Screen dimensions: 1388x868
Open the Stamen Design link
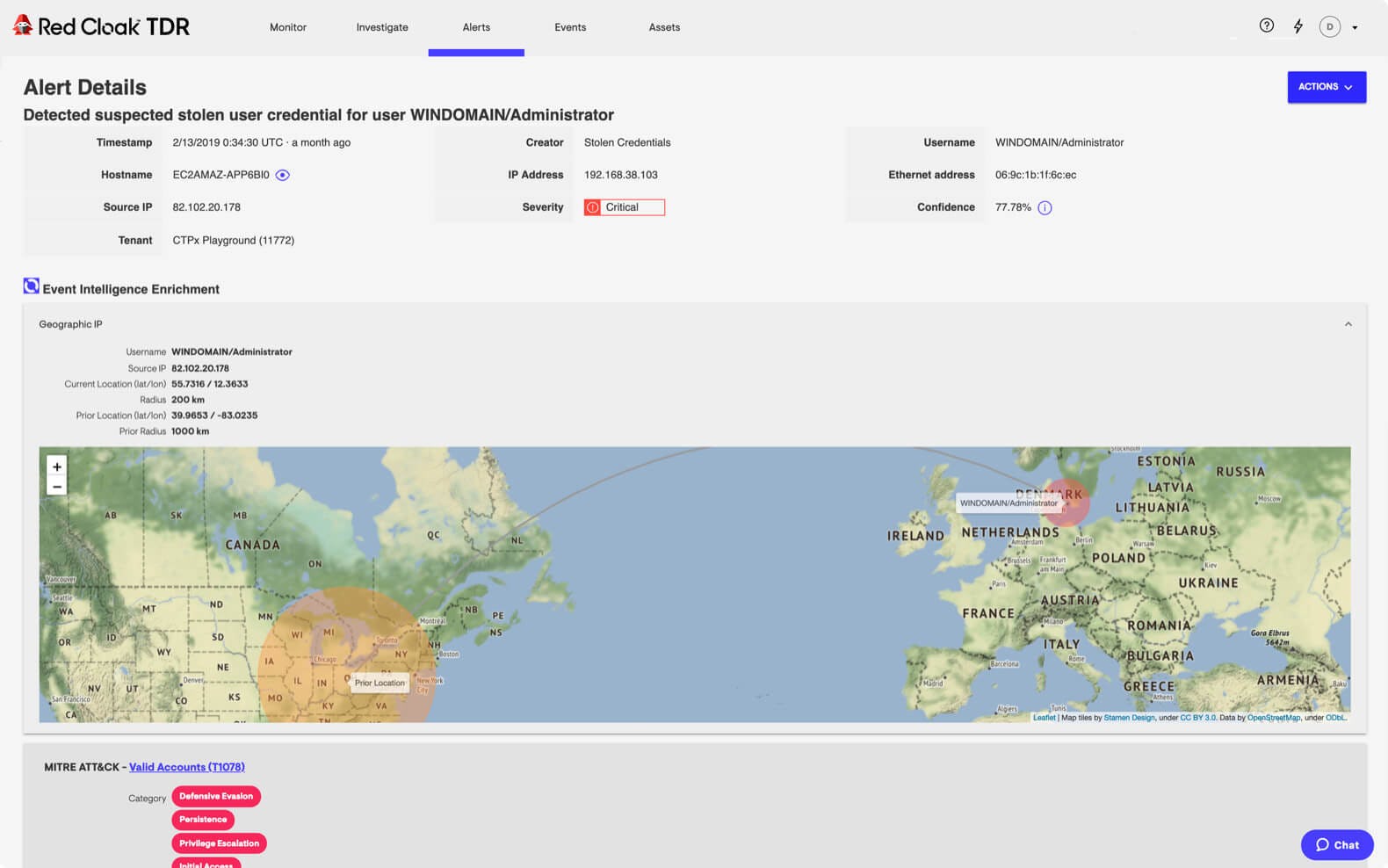1129,718
